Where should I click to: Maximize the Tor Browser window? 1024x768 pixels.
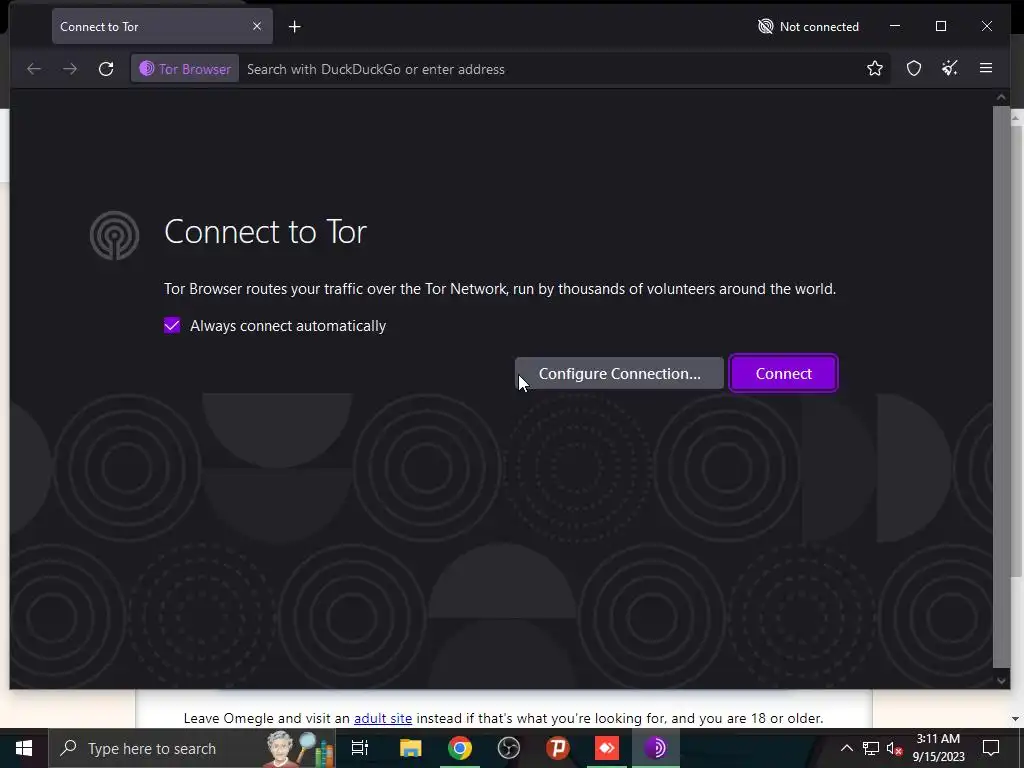940,26
